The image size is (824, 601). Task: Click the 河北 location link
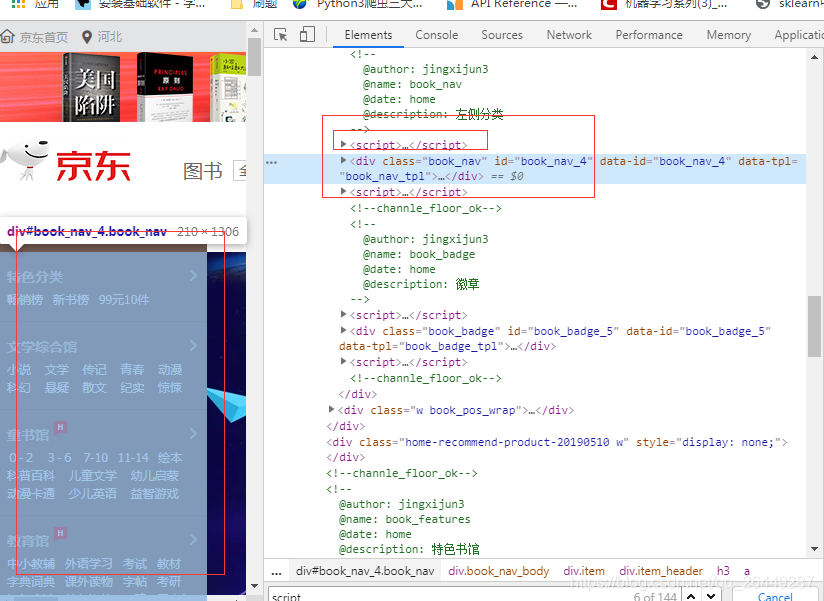coord(109,37)
